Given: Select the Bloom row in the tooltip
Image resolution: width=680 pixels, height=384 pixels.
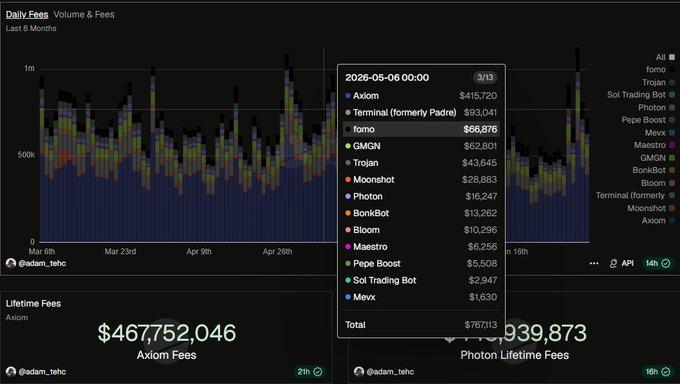Looking at the screenshot, I should 421,230.
